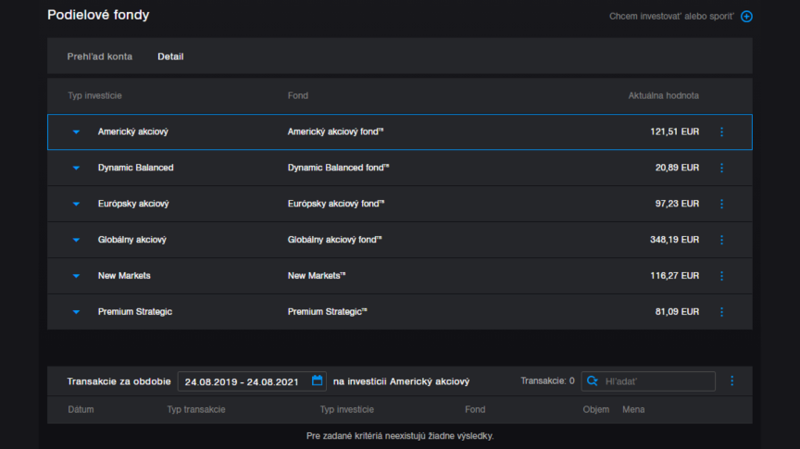Expand the Globálny akciový investment row
800x449 pixels.
(x=75, y=240)
